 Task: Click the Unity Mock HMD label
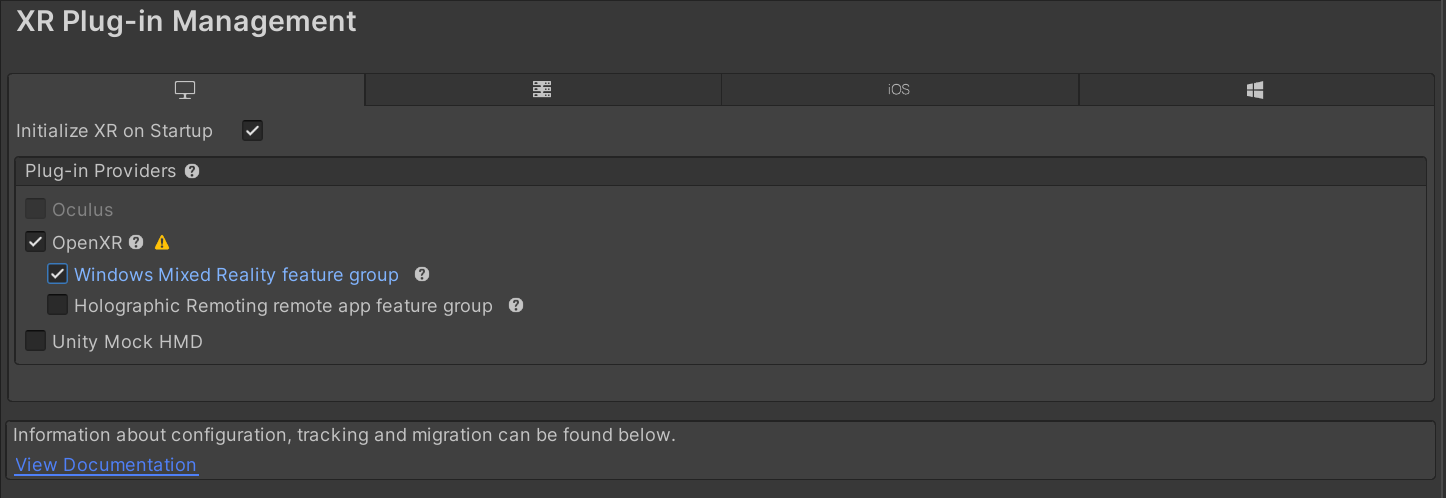127,342
